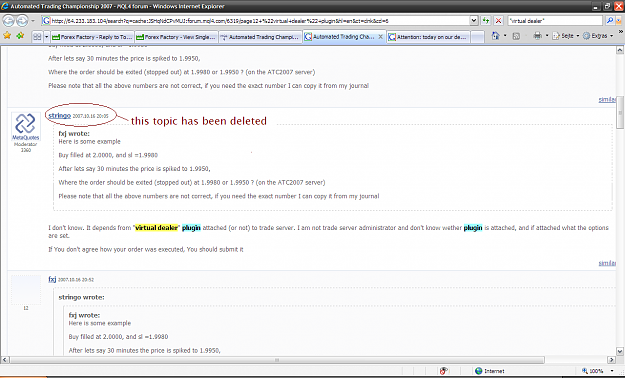Viewport: 625px width, 378px height.
Task: Expand the address bar history dropdown
Action: [x=474, y=21]
